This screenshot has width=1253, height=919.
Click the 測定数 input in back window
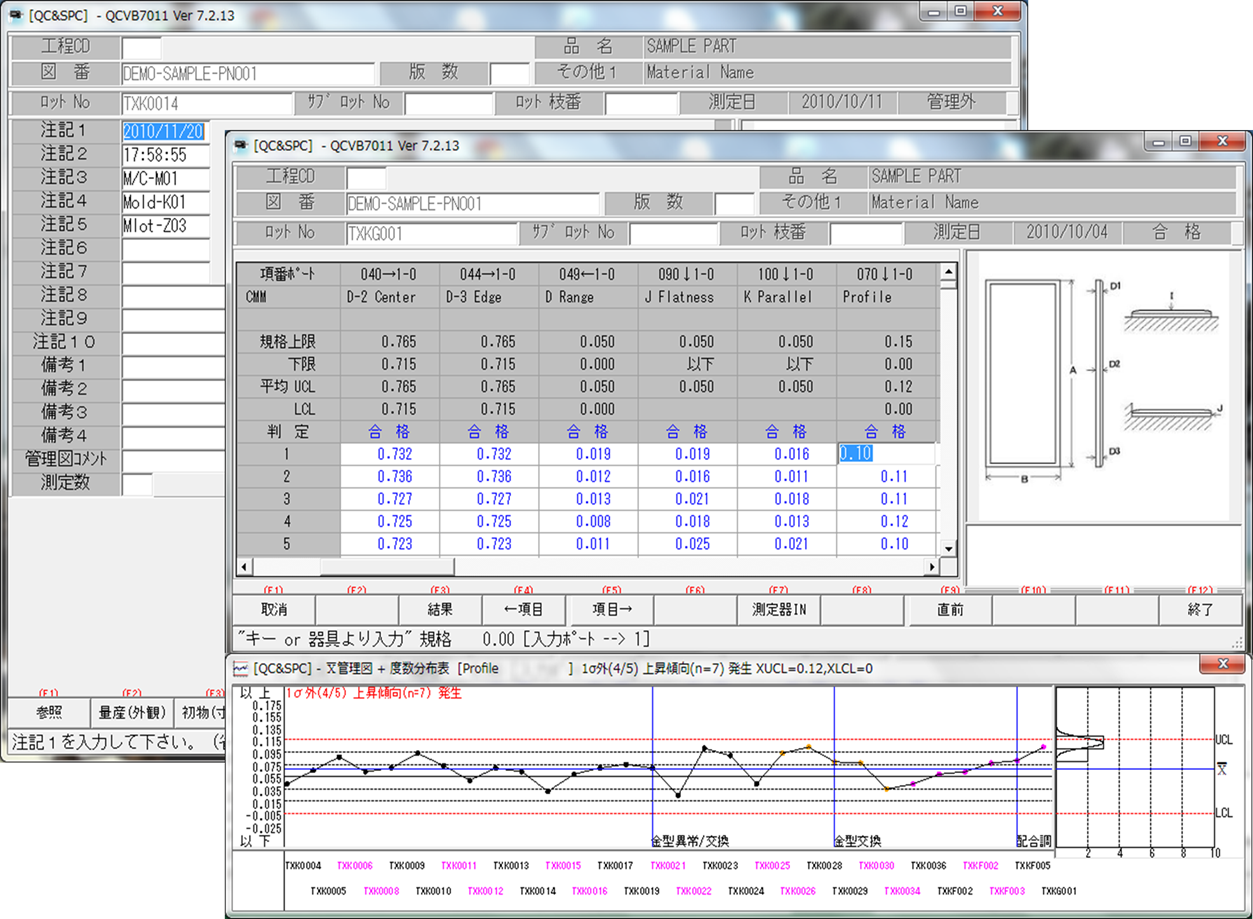point(138,484)
